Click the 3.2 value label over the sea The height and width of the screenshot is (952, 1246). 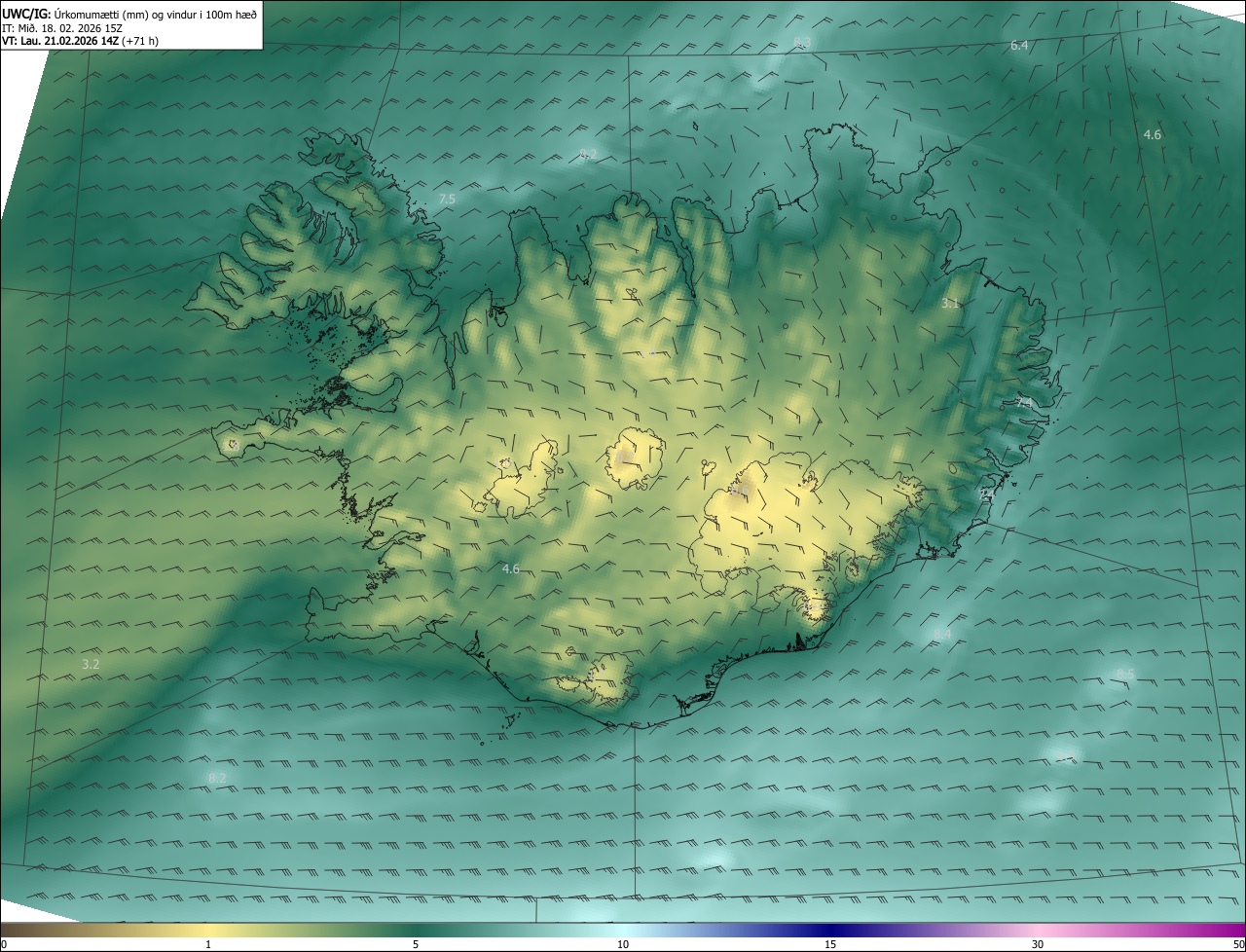[x=91, y=664]
